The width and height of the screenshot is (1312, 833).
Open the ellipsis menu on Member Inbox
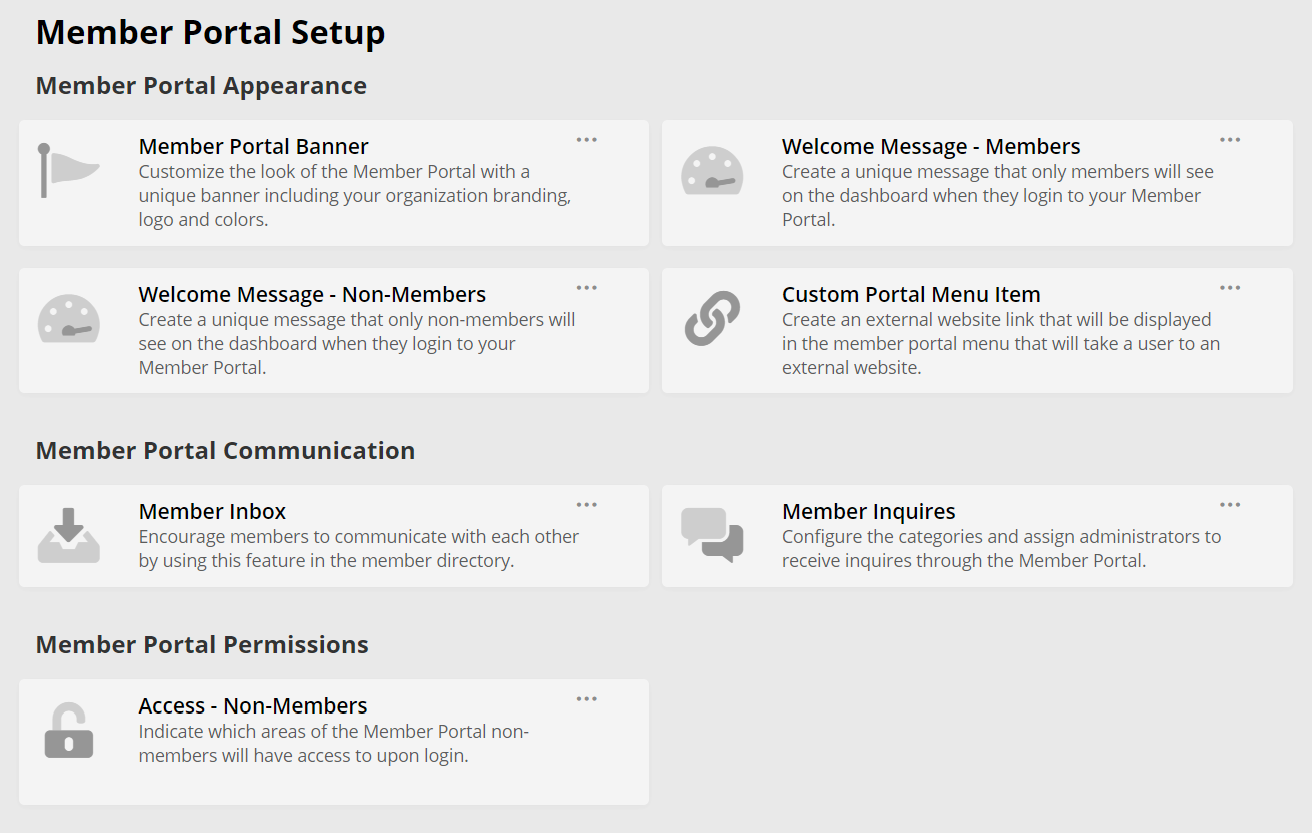pos(586,504)
